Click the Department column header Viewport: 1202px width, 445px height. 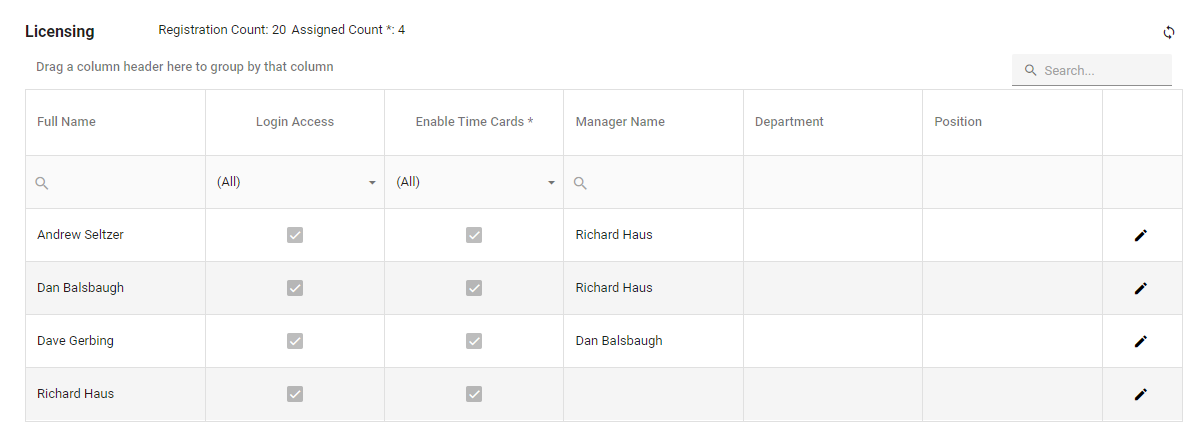tap(789, 122)
